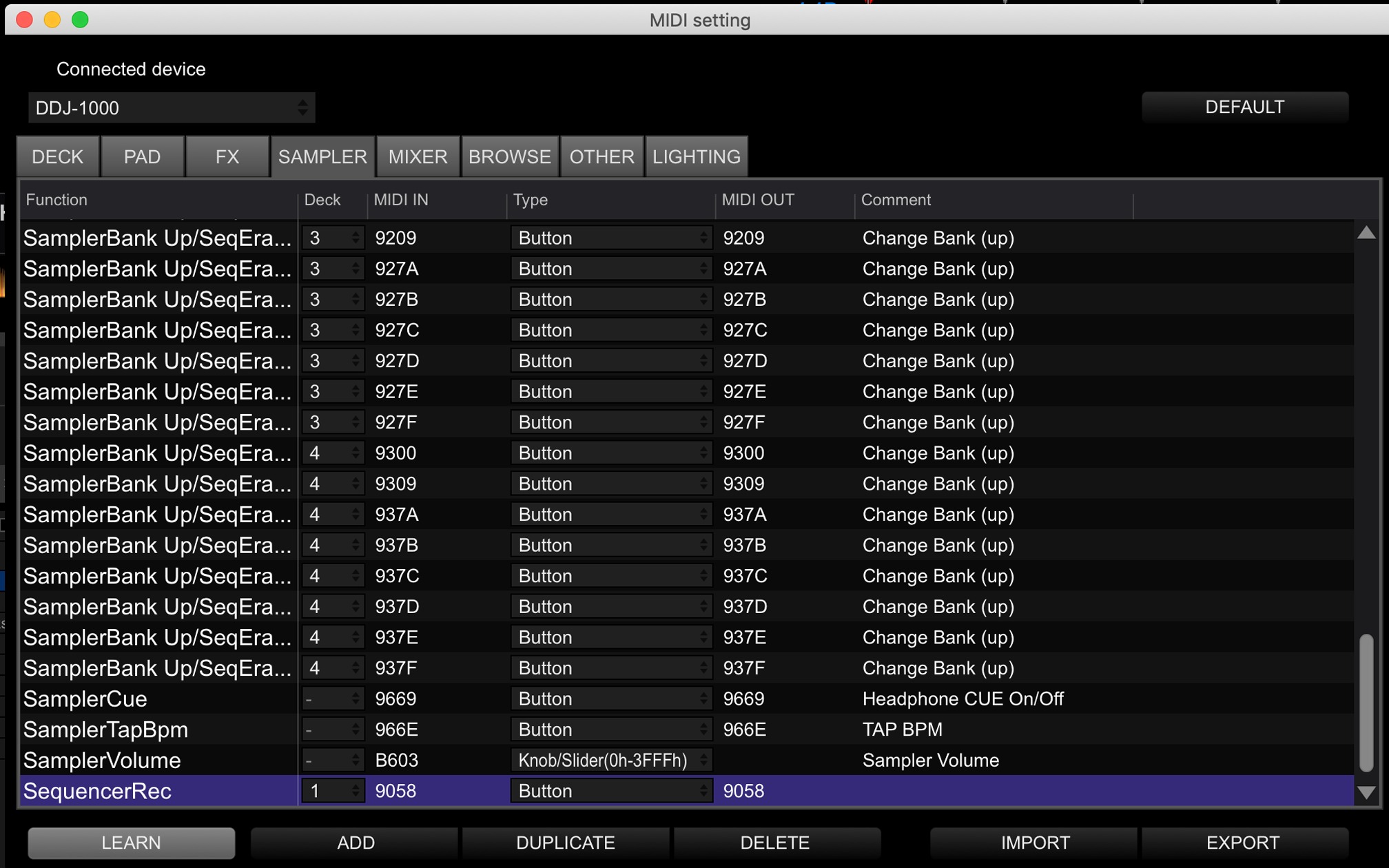This screenshot has height=868, width=1389.
Task: Click MIDI IN value 927C
Action: click(397, 331)
